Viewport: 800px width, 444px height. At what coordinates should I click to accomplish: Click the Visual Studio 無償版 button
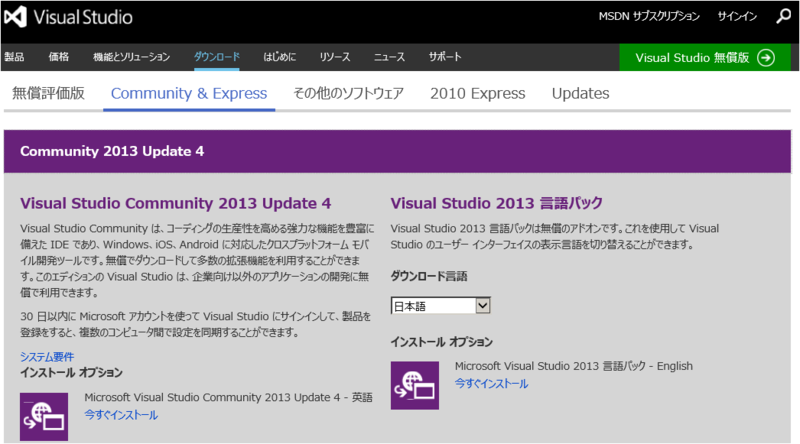705,57
